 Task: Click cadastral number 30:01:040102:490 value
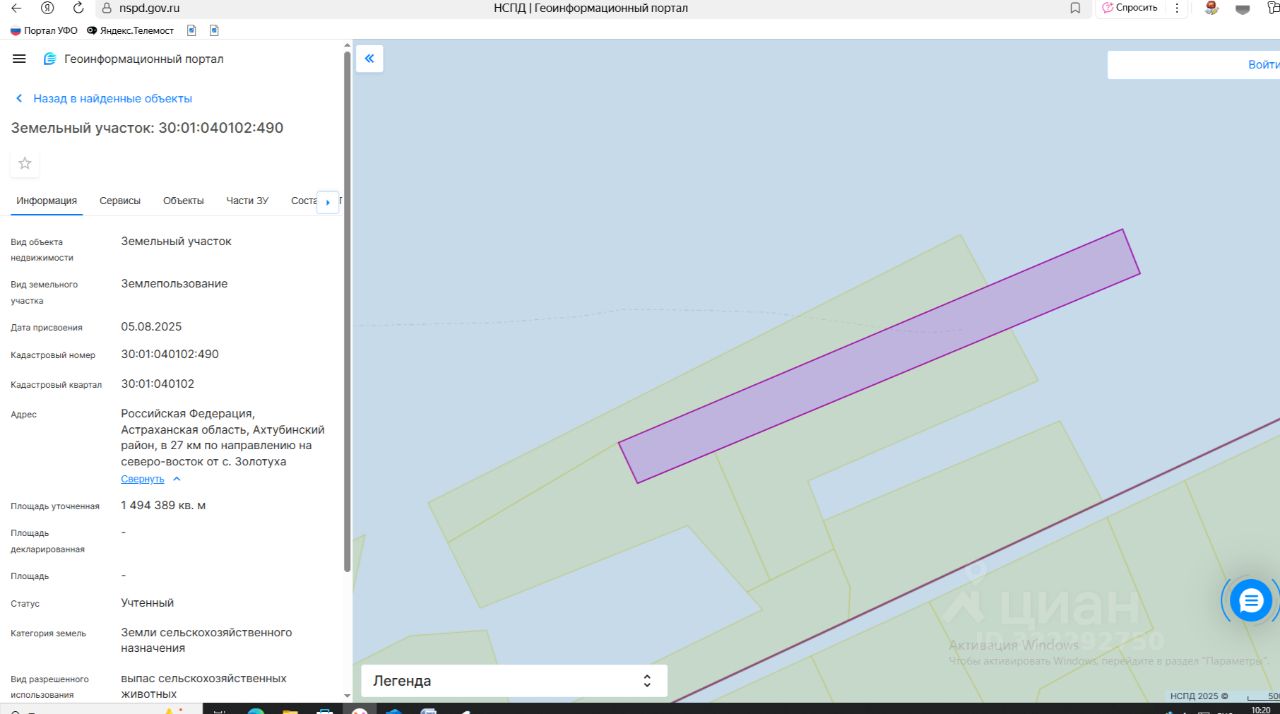point(170,354)
